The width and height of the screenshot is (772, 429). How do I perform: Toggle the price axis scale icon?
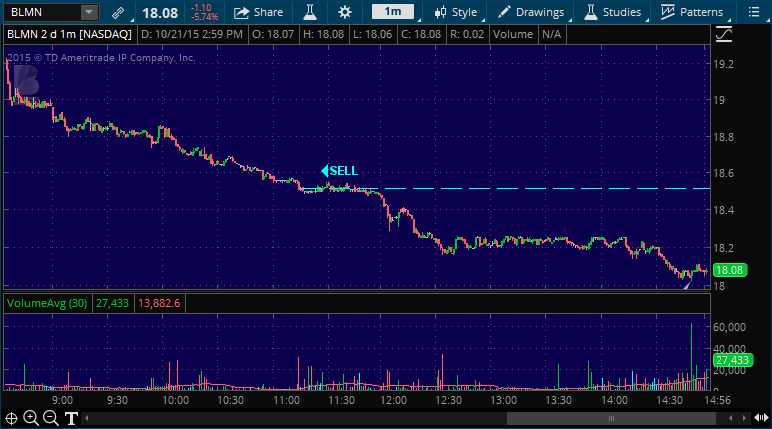pos(724,34)
